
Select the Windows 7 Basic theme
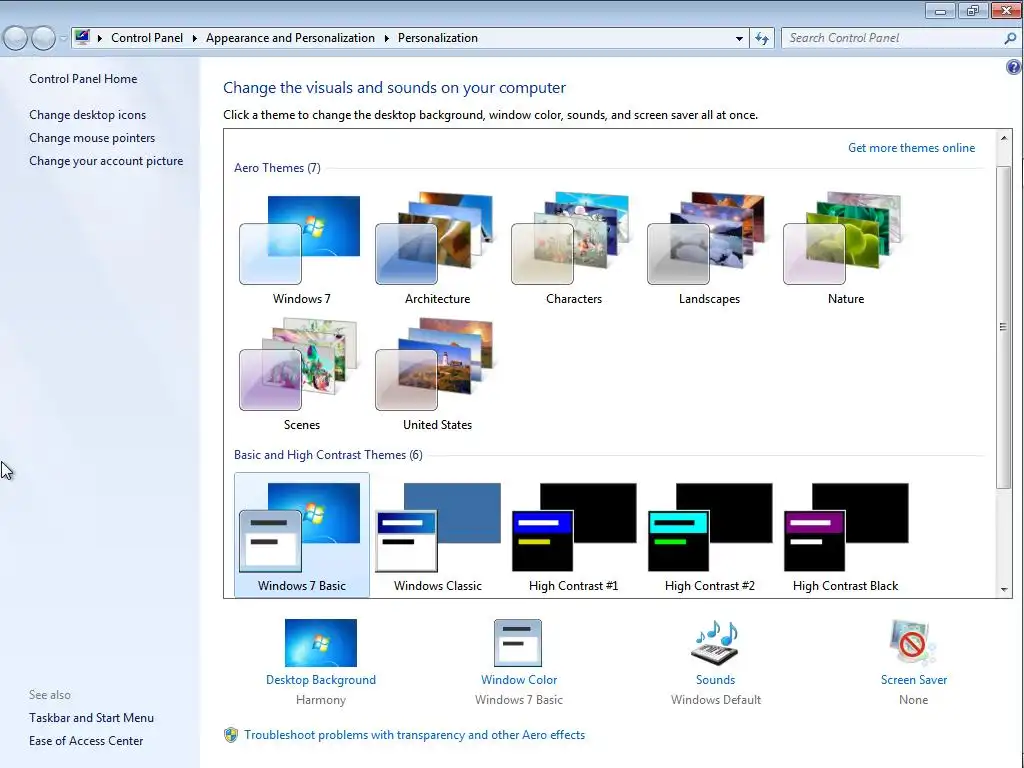(x=301, y=535)
